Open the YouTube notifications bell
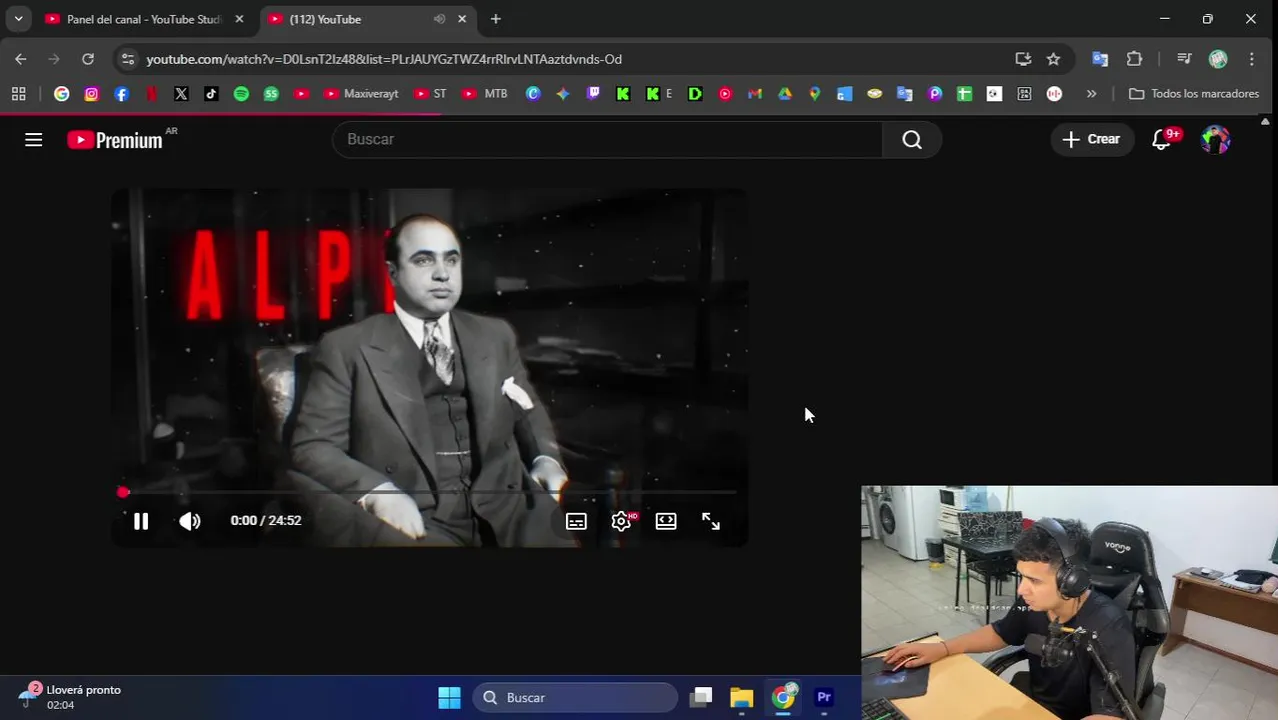1278x720 pixels. (x=1162, y=140)
